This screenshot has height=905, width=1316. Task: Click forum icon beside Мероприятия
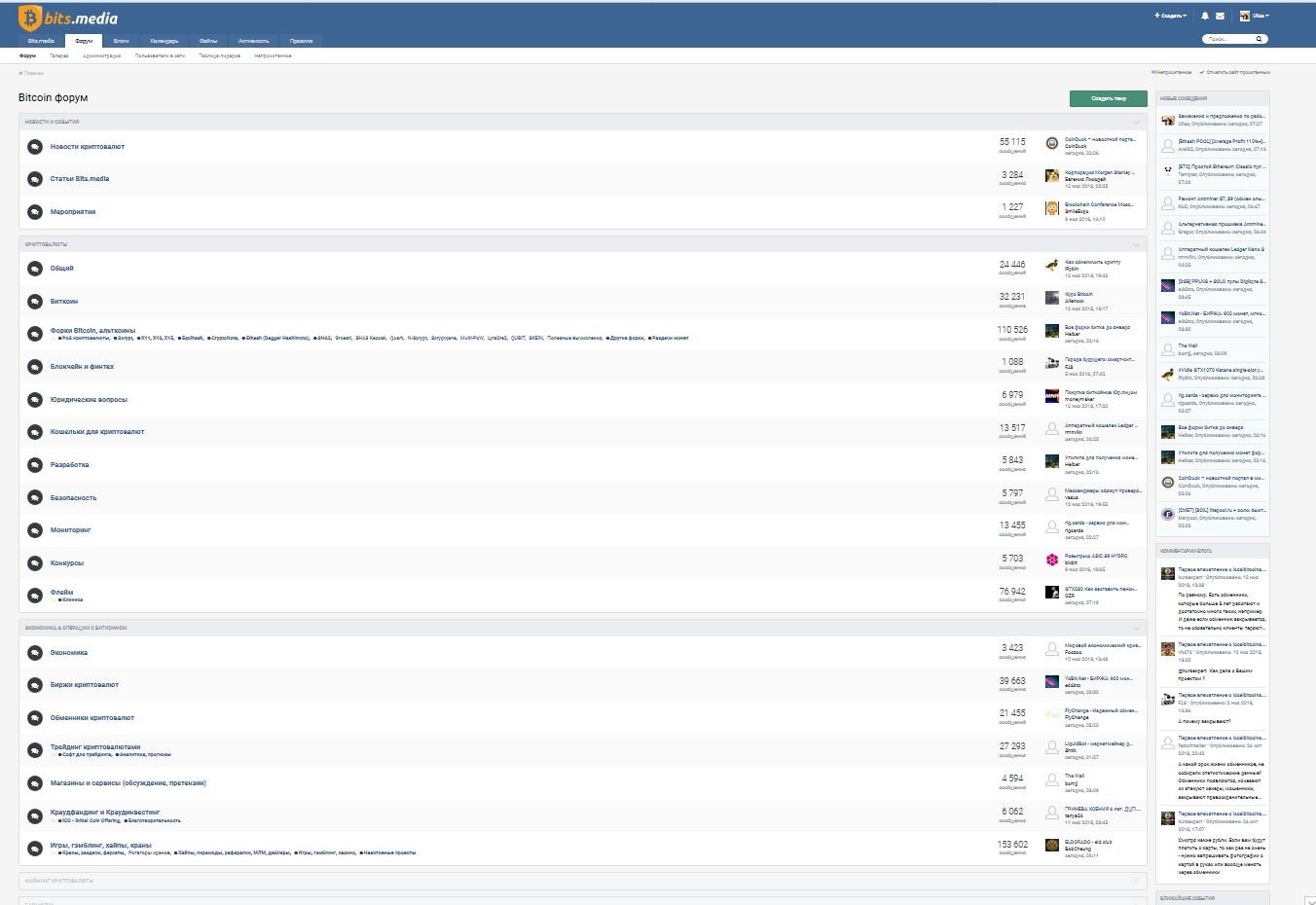tap(35, 212)
